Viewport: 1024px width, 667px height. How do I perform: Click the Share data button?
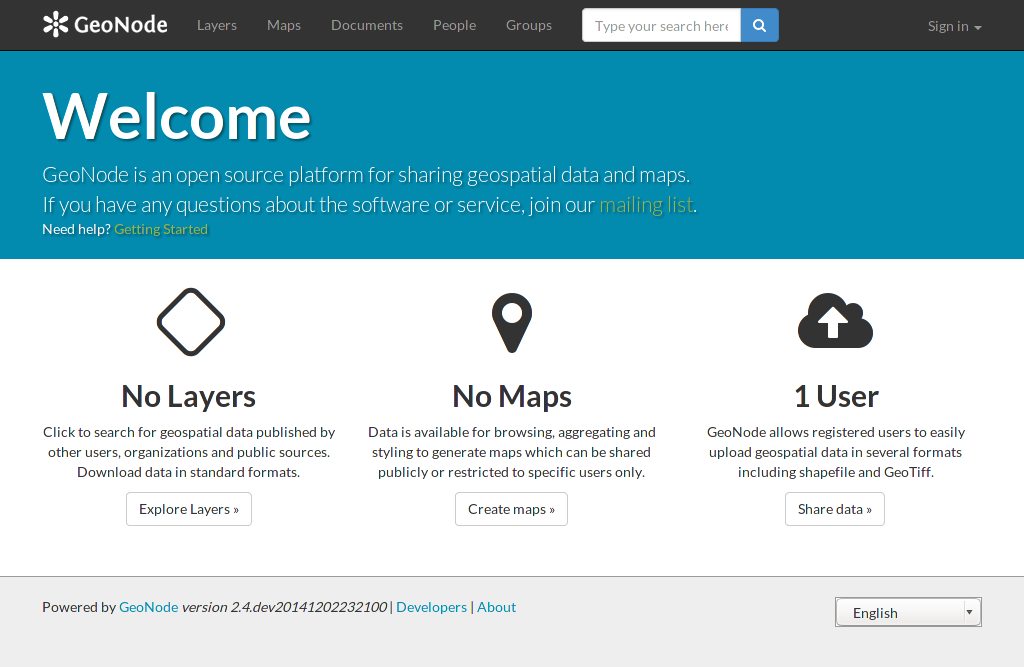pos(835,509)
